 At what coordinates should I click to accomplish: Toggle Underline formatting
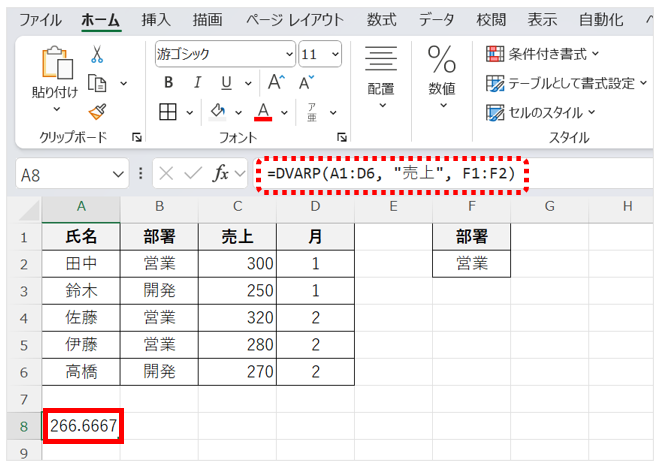225,83
